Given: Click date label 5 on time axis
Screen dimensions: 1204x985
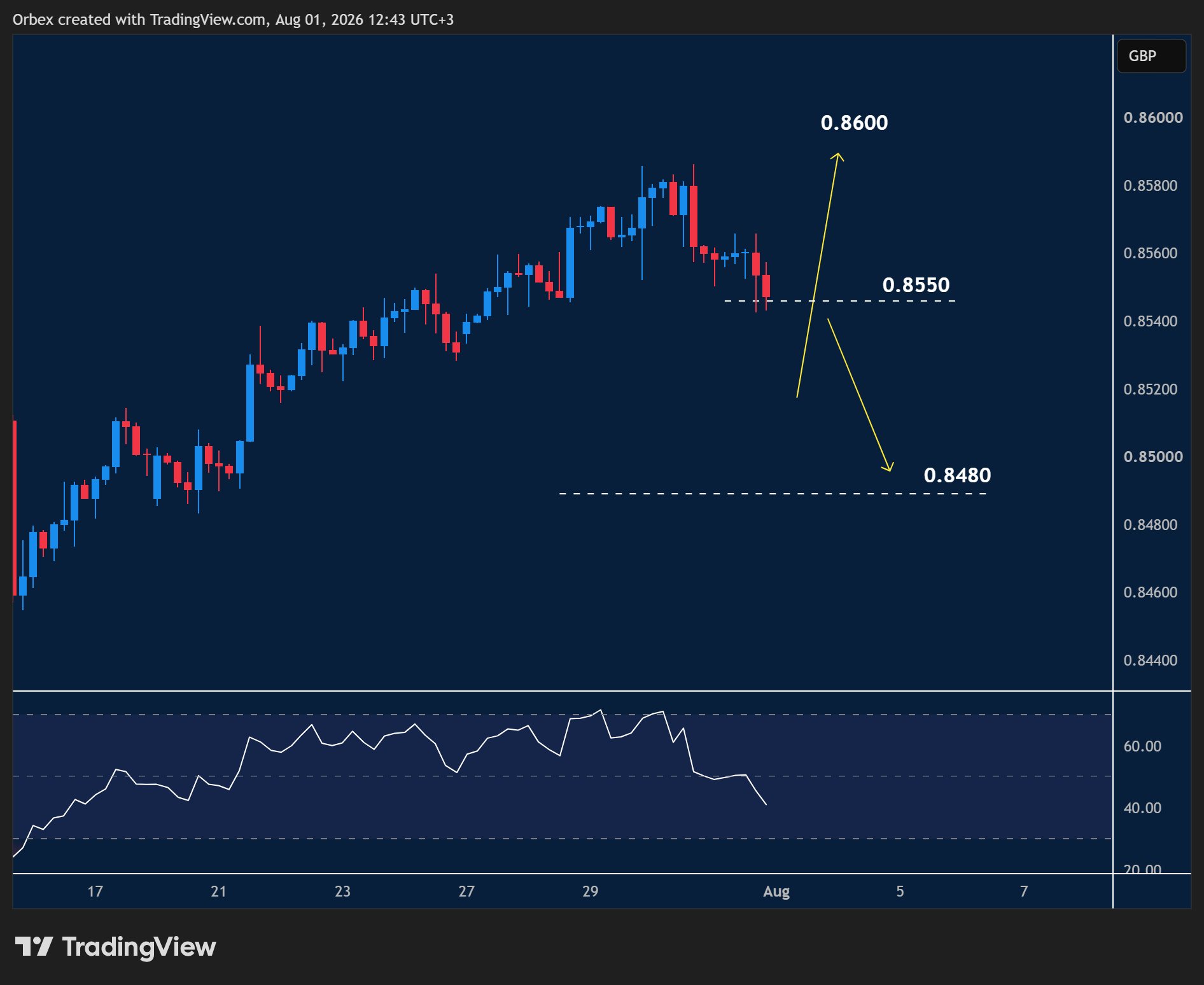Looking at the screenshot, I should 900,891.
